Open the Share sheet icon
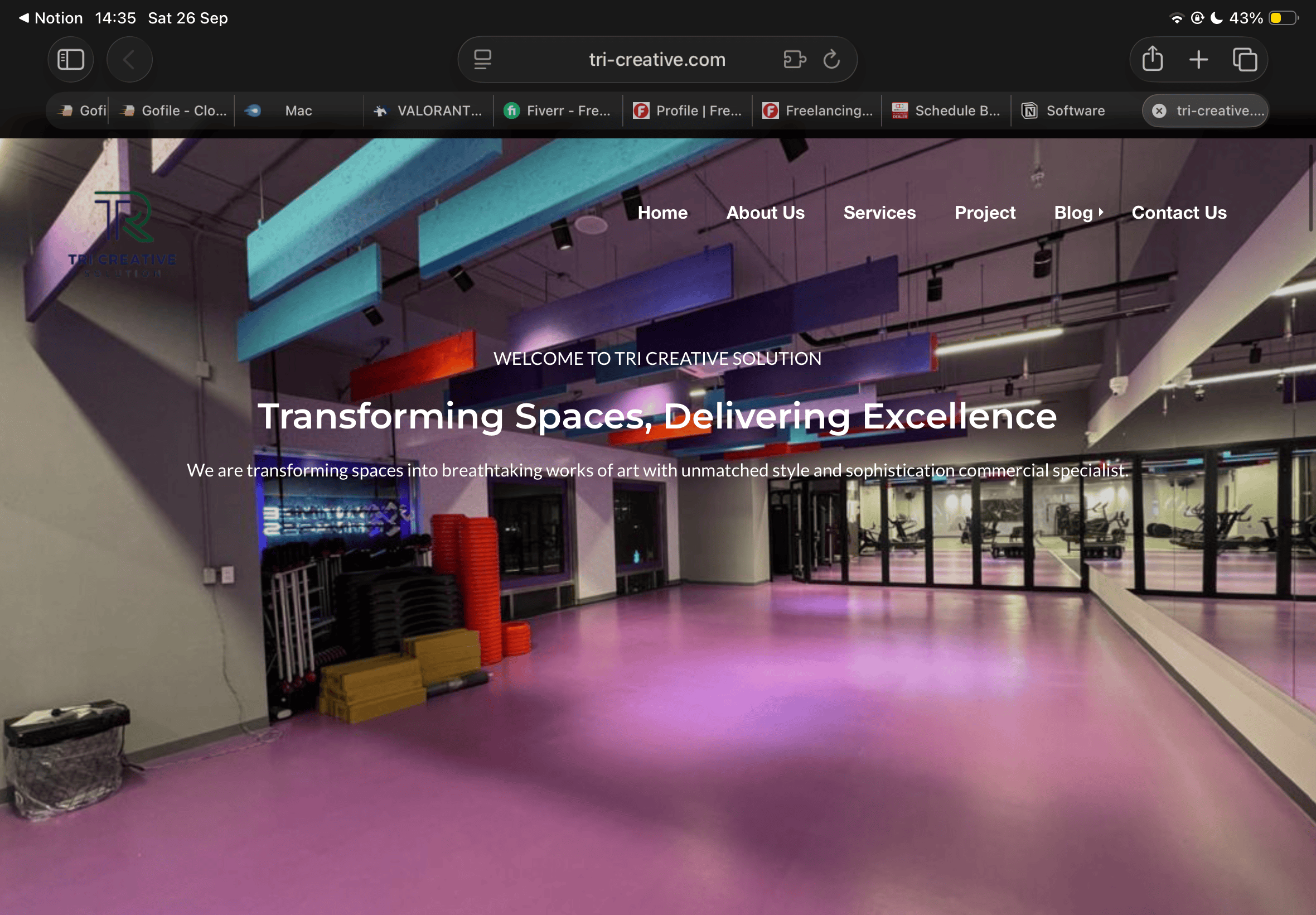The image size is (1316, 915). point(1152,59)
